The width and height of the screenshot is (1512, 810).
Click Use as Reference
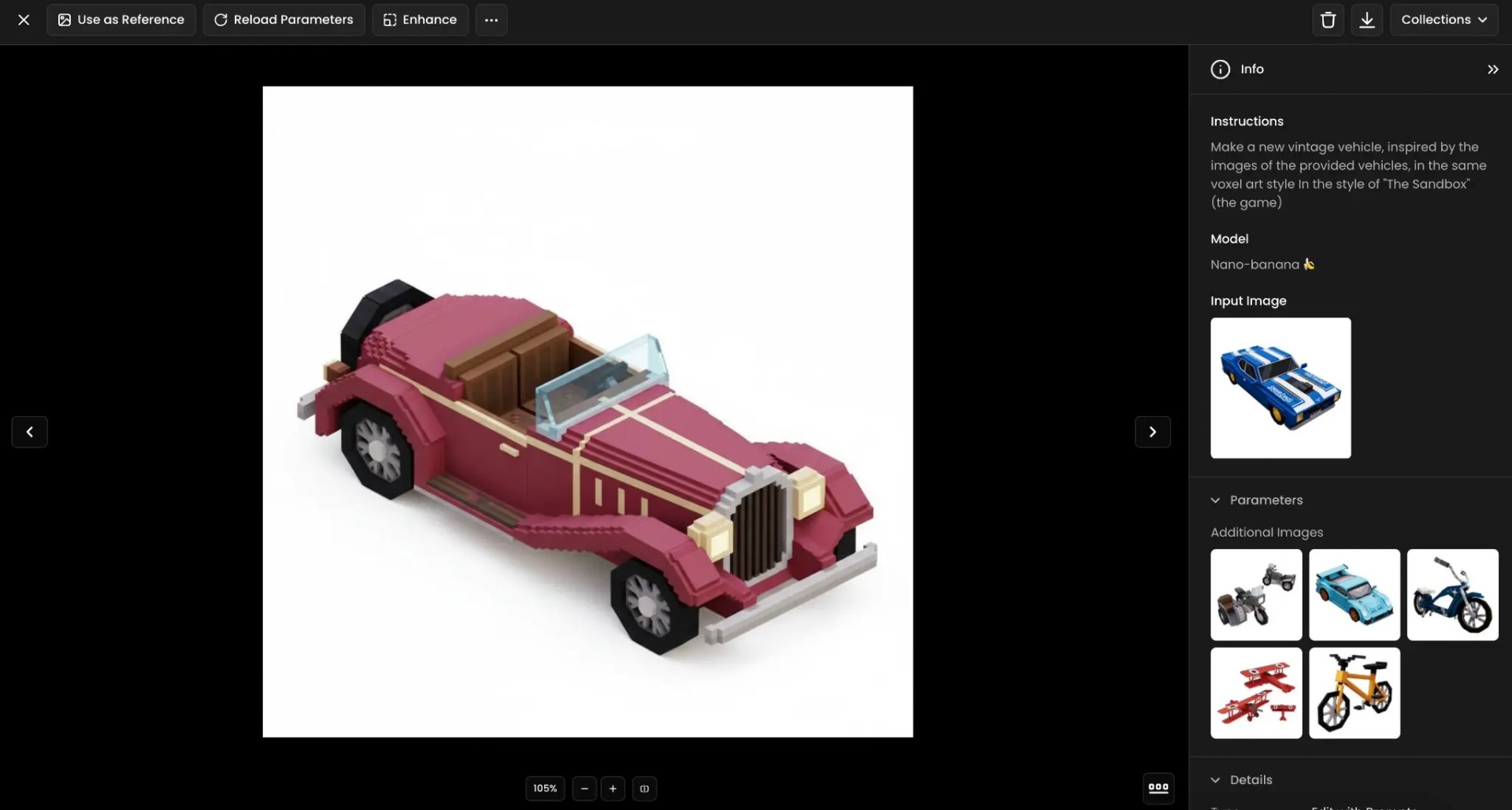pyautogui.click(x=120, y=20)
